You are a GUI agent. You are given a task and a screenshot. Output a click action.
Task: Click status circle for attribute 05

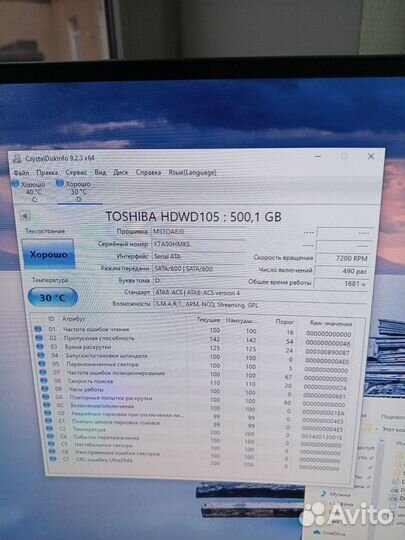point(42,364)
